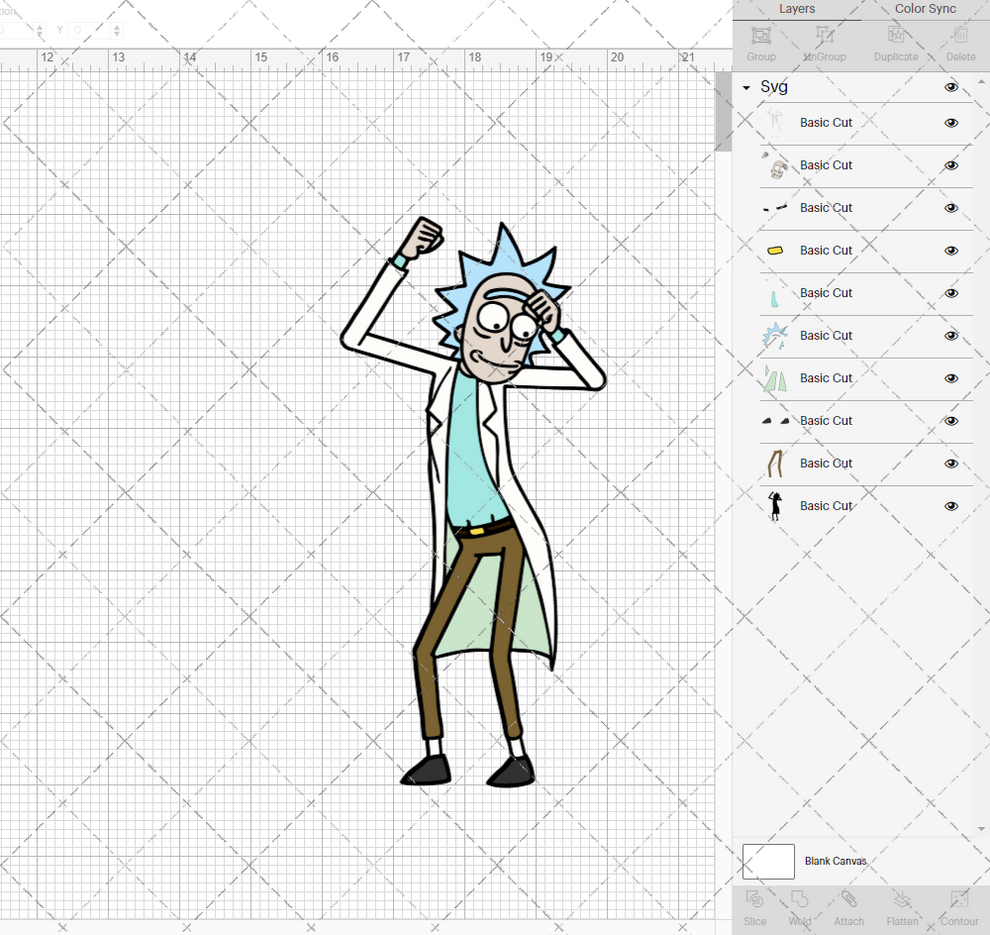Select the yellow belt Basic Cut layer thumbnail
Screen dimensions: 990x935
776,250
